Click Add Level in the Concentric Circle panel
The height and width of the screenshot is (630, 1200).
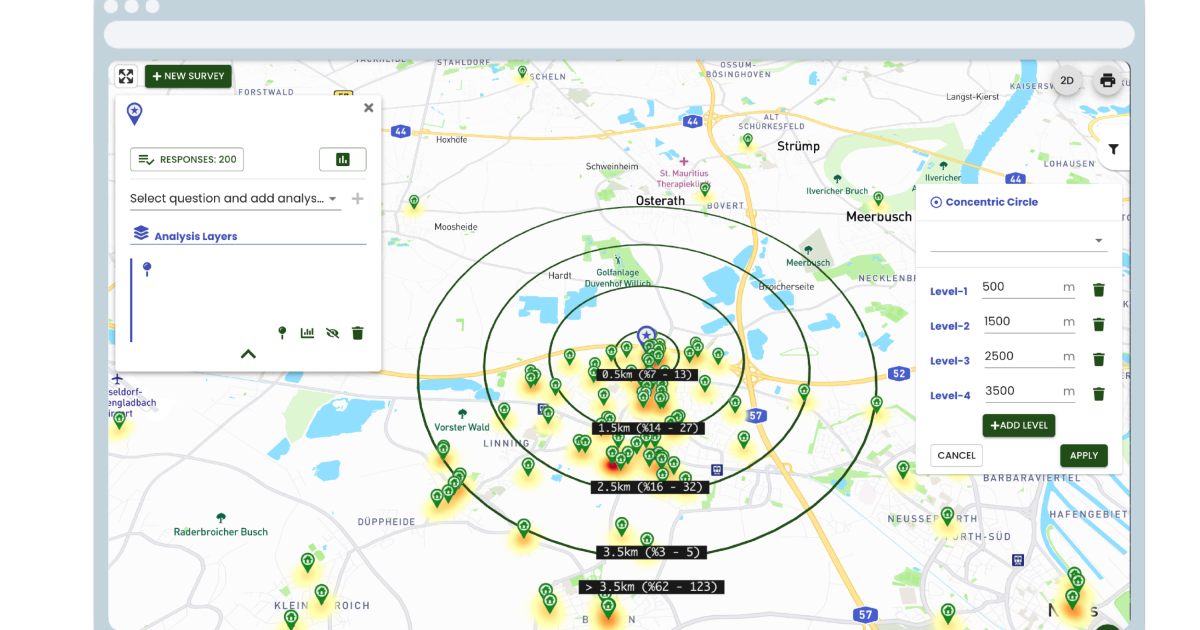pos(1018,425)
